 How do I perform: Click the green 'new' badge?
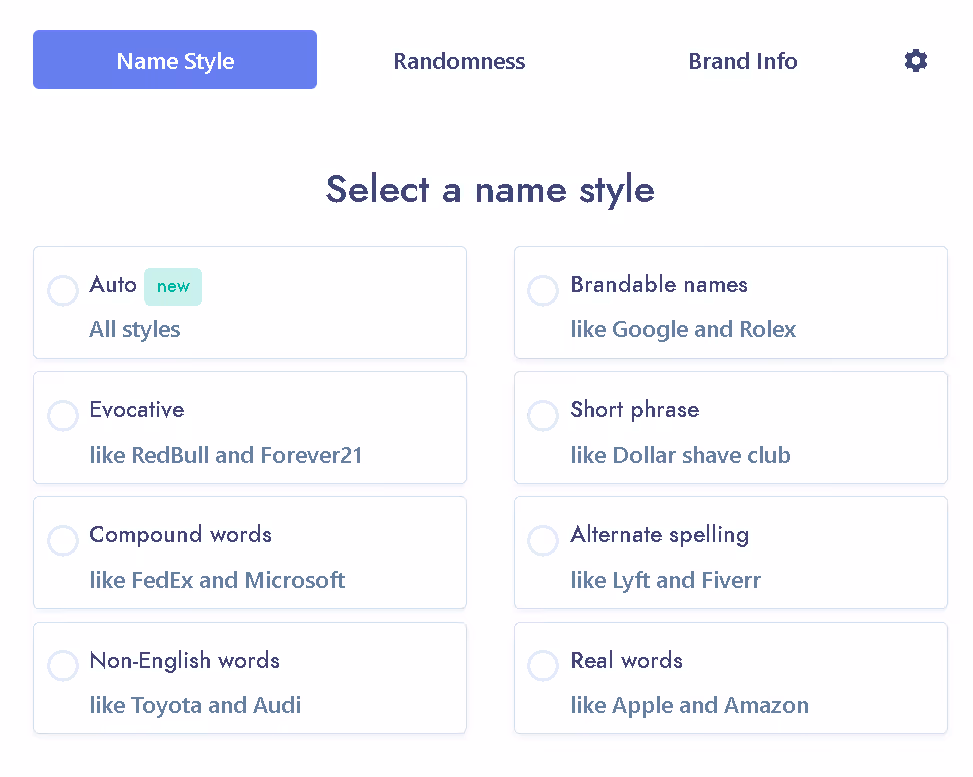[x=173, y=287]
